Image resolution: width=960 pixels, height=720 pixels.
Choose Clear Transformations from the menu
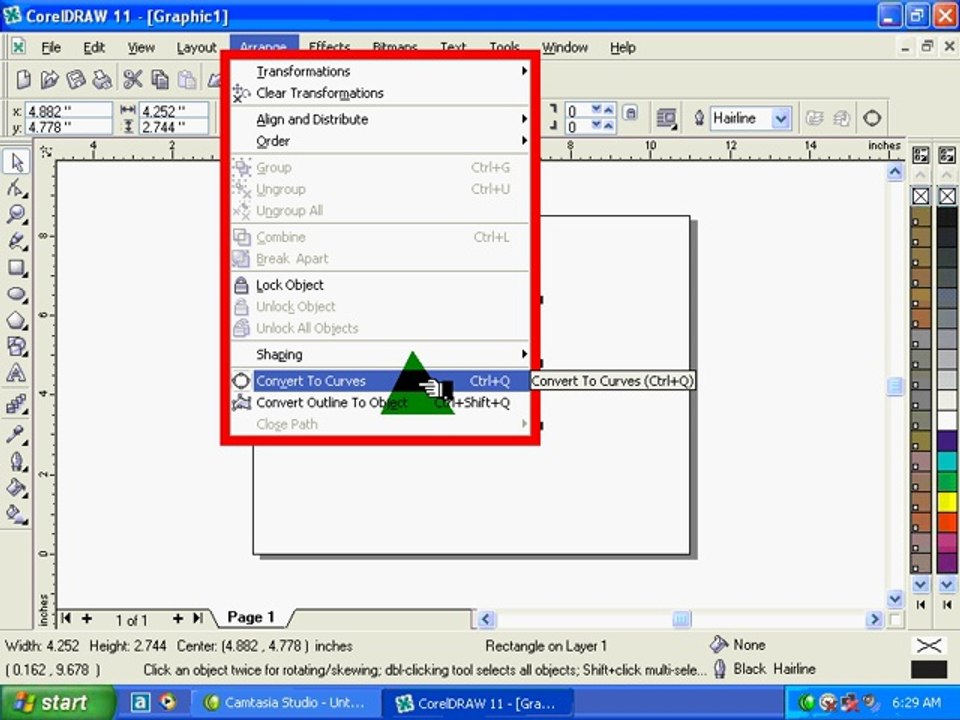point(380,93)
